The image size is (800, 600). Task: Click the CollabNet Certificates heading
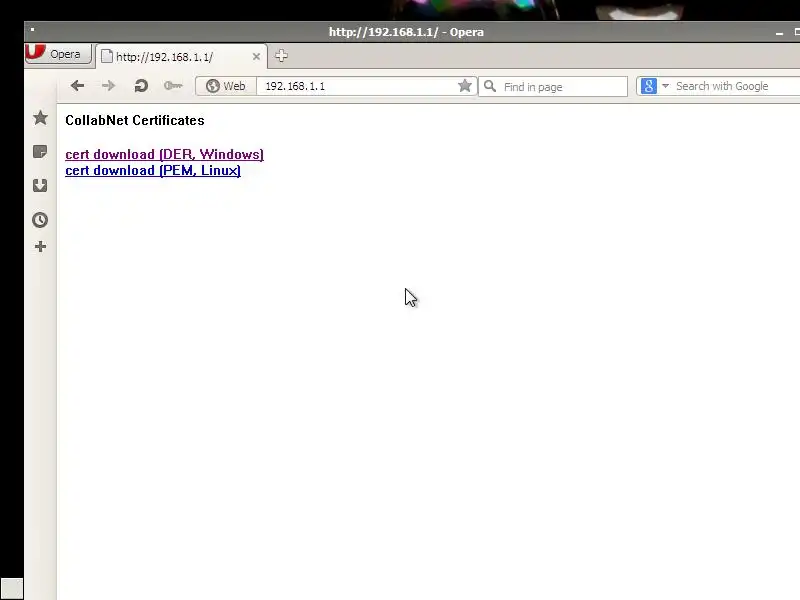(135, 120)
